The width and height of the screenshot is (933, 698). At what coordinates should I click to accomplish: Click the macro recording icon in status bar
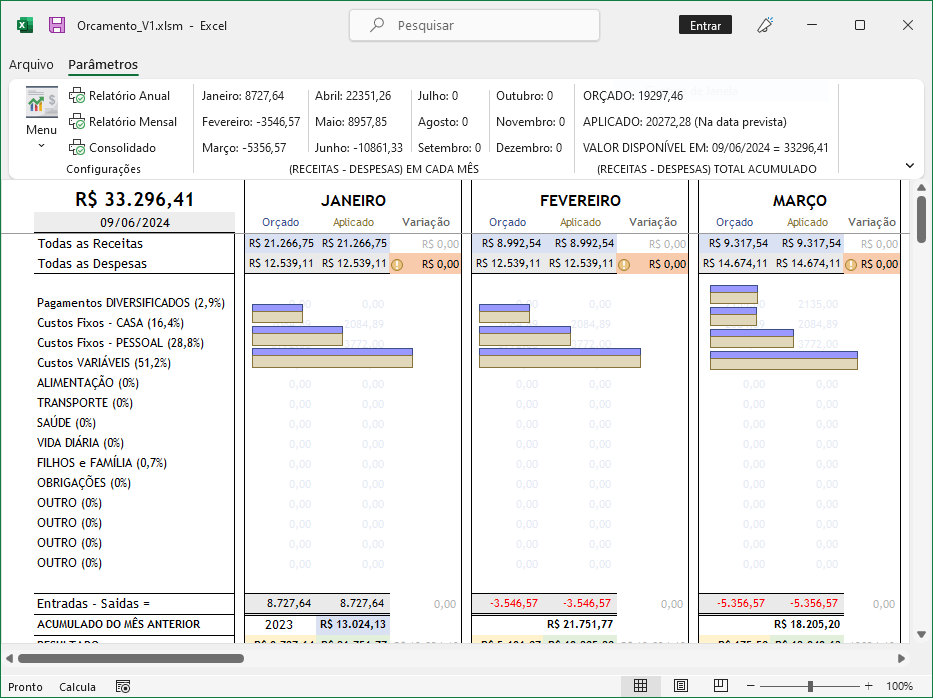(x=123, y=687)
